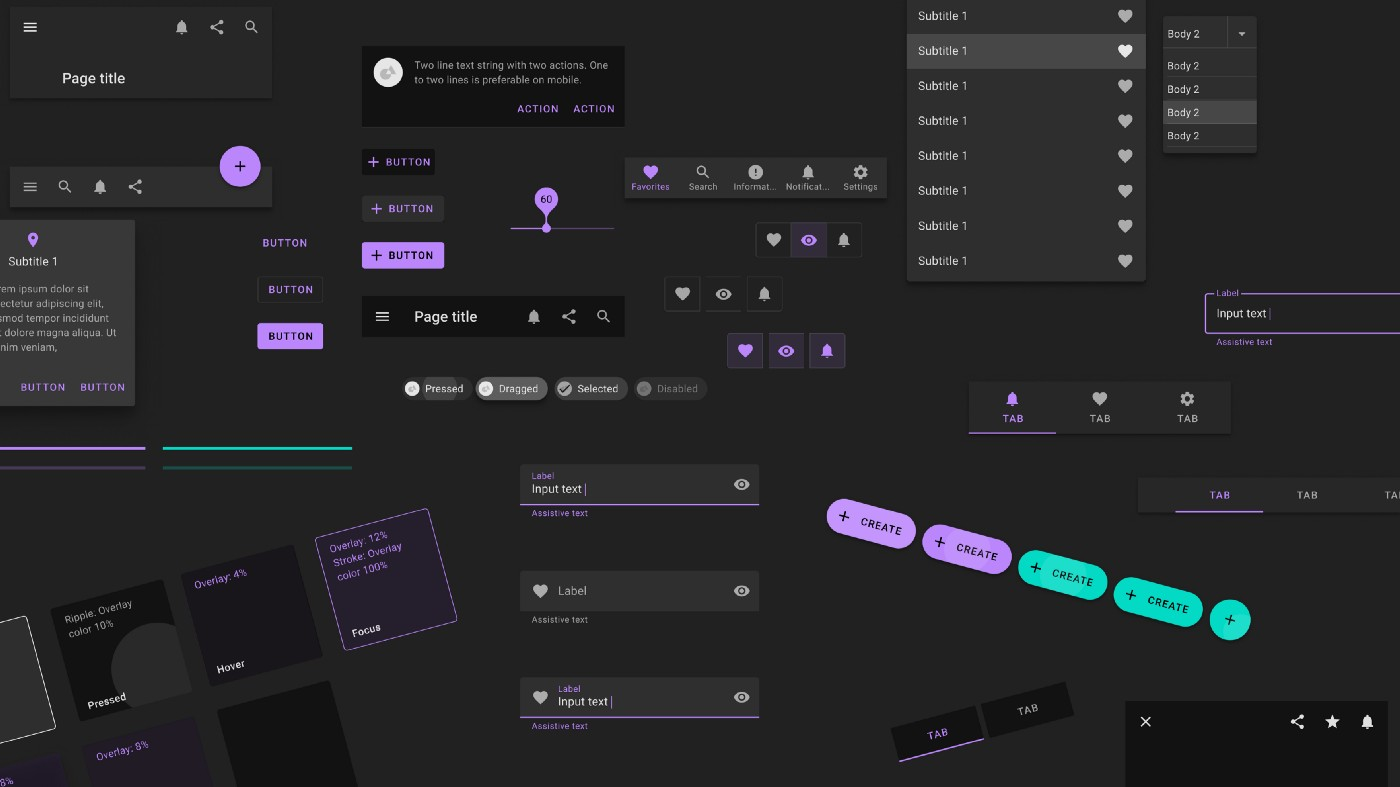The image size is (1400, 787).
Task: Select Favorites in the bottom navigation bar
Action: click(x=650, y=177)
